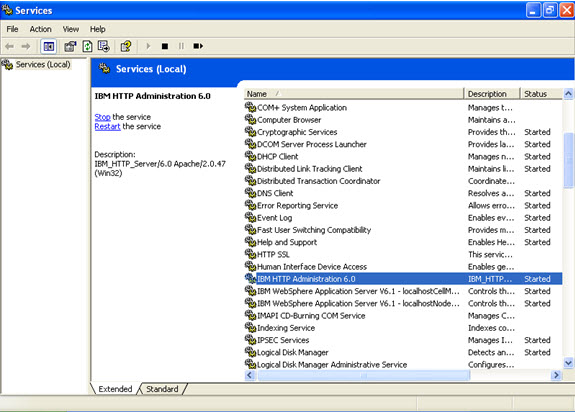Click the Event Log service icon

250,218
